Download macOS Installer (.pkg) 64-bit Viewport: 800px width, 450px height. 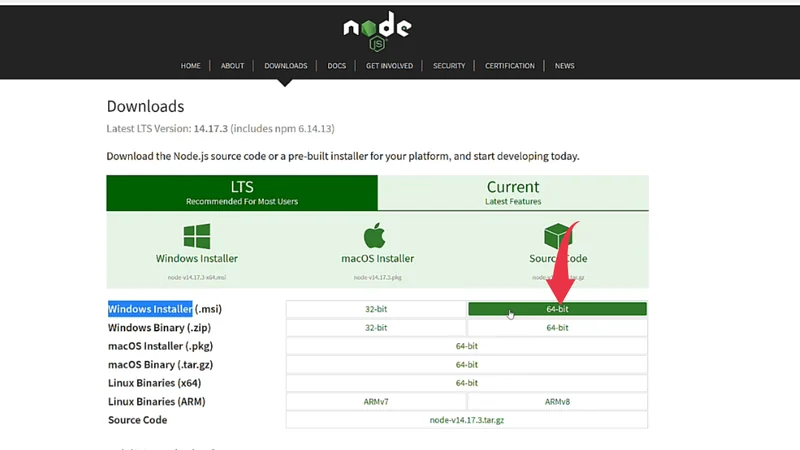pyautogui.click(x=466, y=346)
